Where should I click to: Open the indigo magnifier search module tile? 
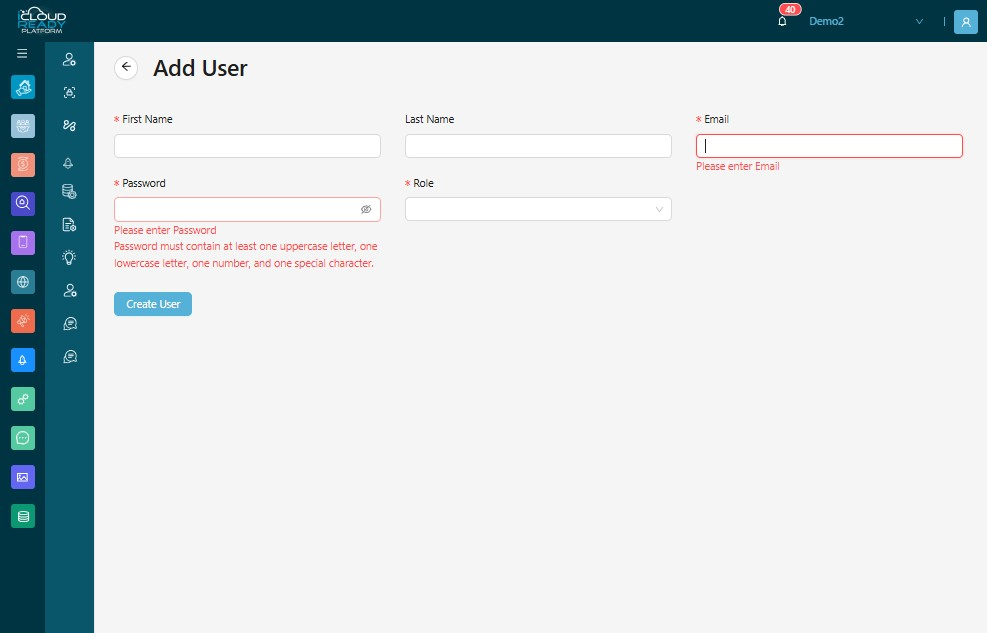pyautogui.click(x=23, y=203)
